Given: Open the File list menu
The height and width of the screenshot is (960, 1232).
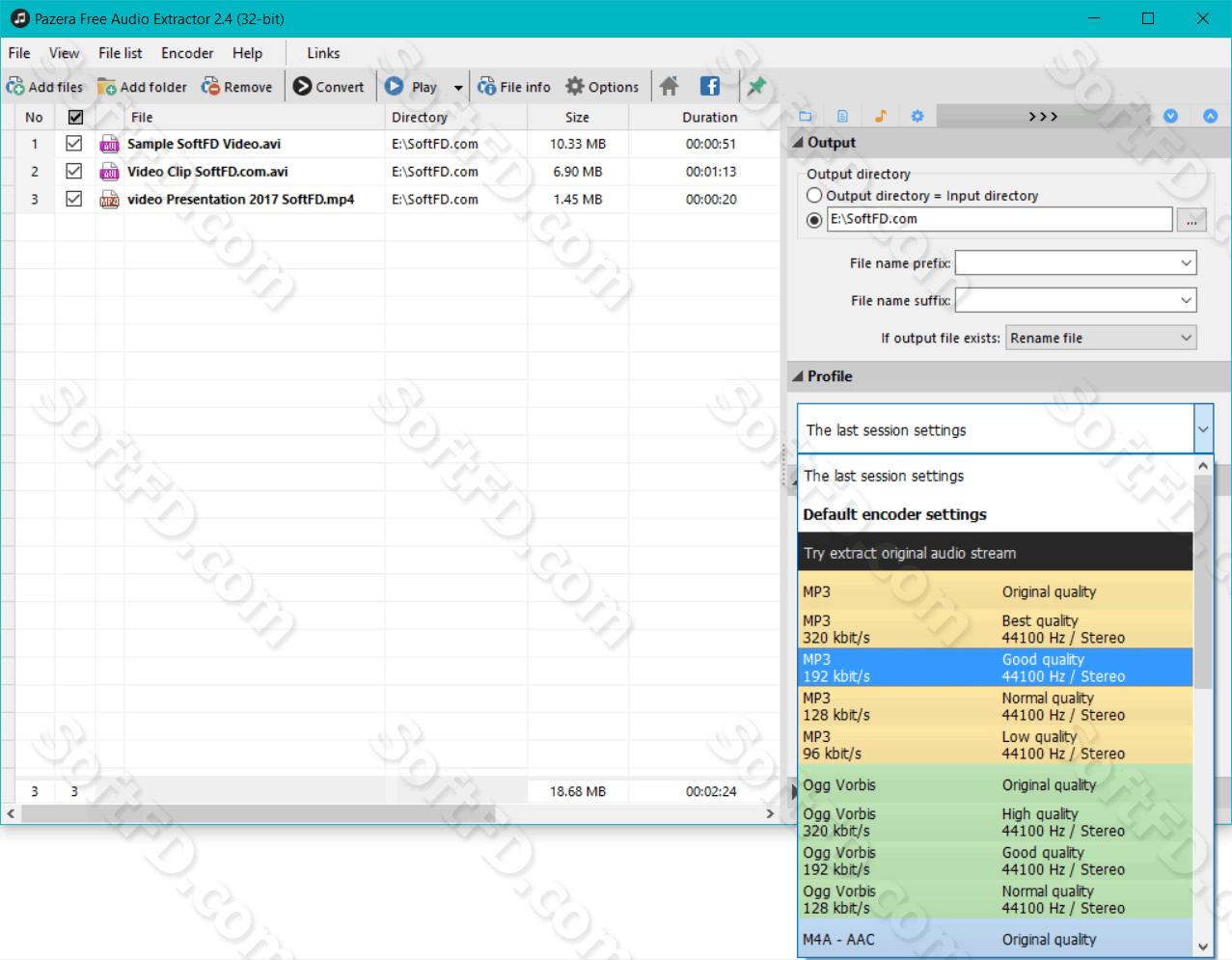Looking at the screenshot, I should pyautogui.click(x=121, y=53).
